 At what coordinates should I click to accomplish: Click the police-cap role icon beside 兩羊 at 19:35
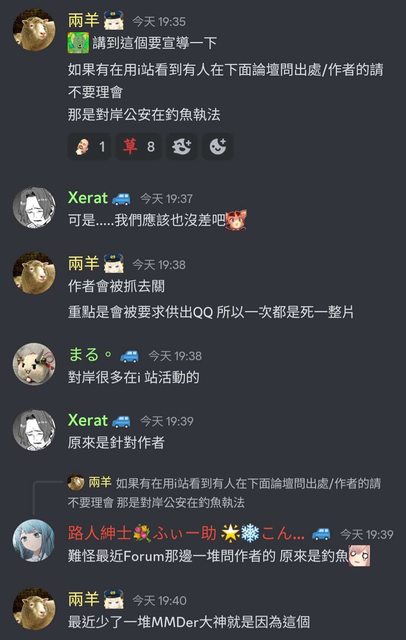pos(114,20)
